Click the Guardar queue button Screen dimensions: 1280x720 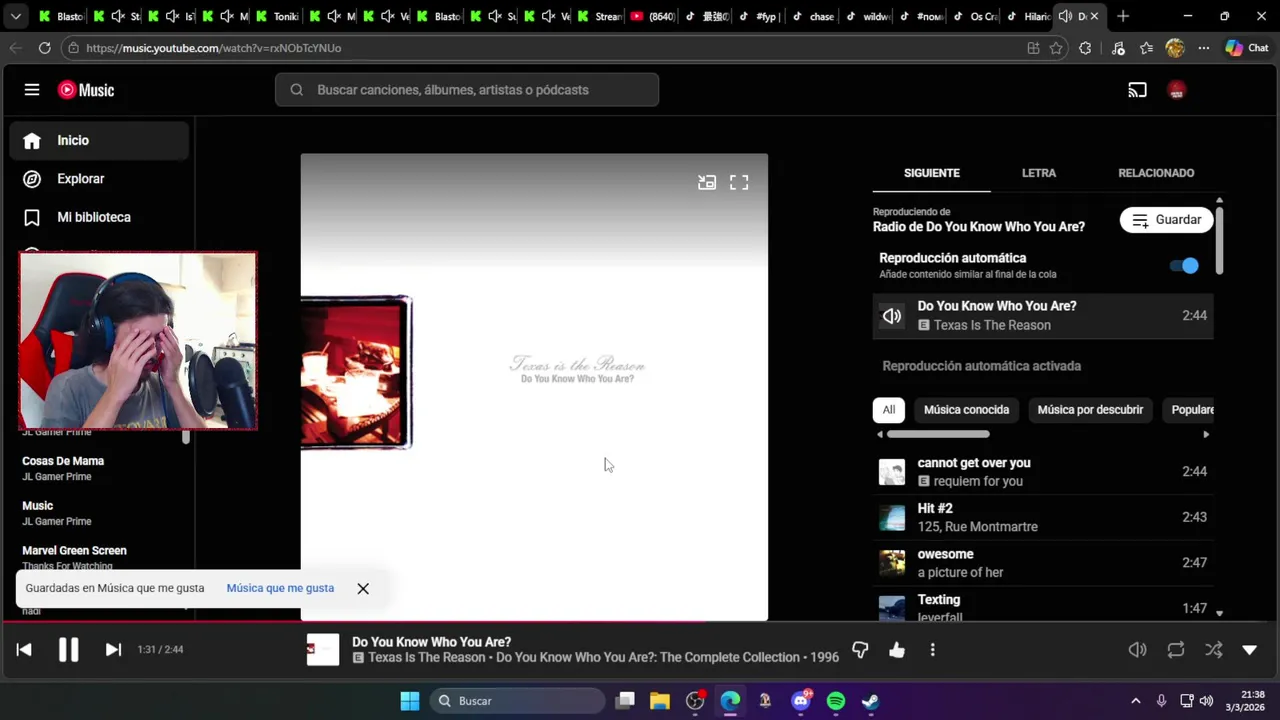pyautogui.click(x=1167, y=220)
